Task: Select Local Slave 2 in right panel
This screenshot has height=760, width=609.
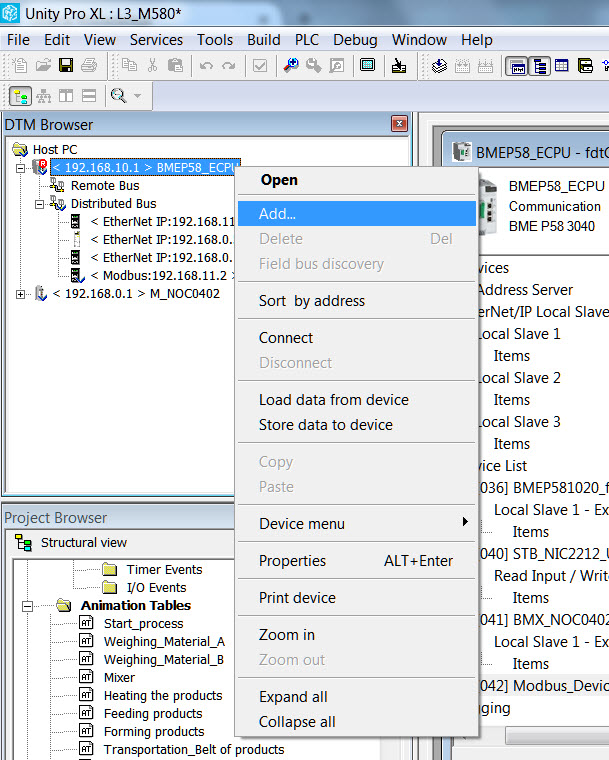Action: [519, 378]
